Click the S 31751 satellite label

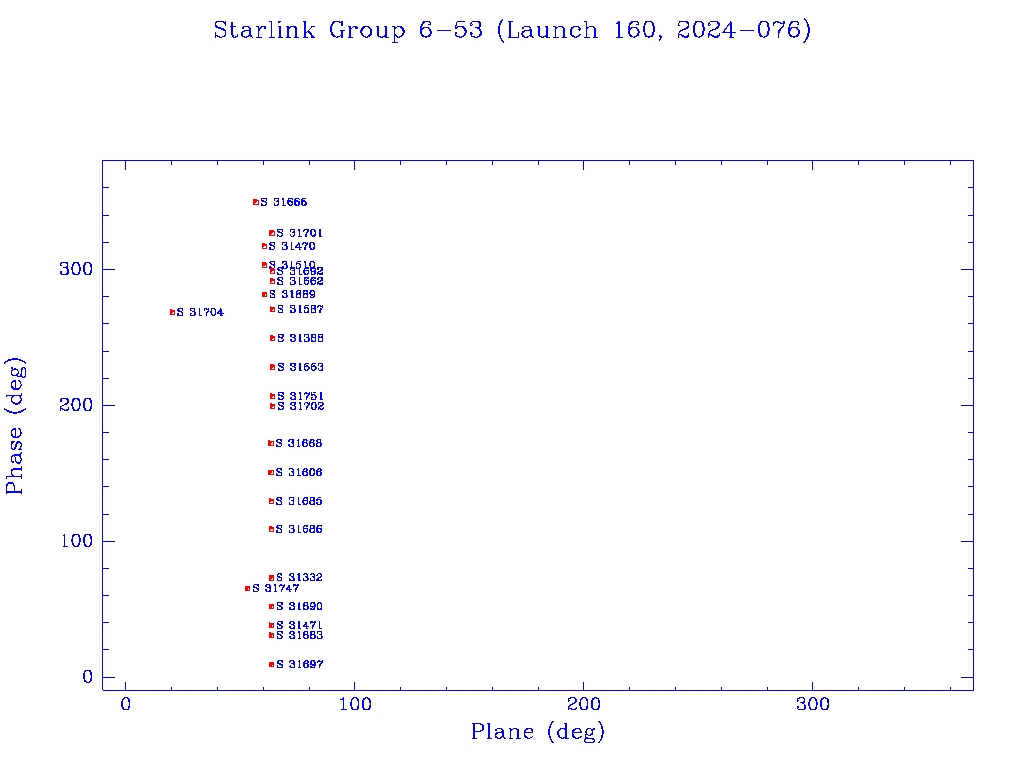click(300, 396)
